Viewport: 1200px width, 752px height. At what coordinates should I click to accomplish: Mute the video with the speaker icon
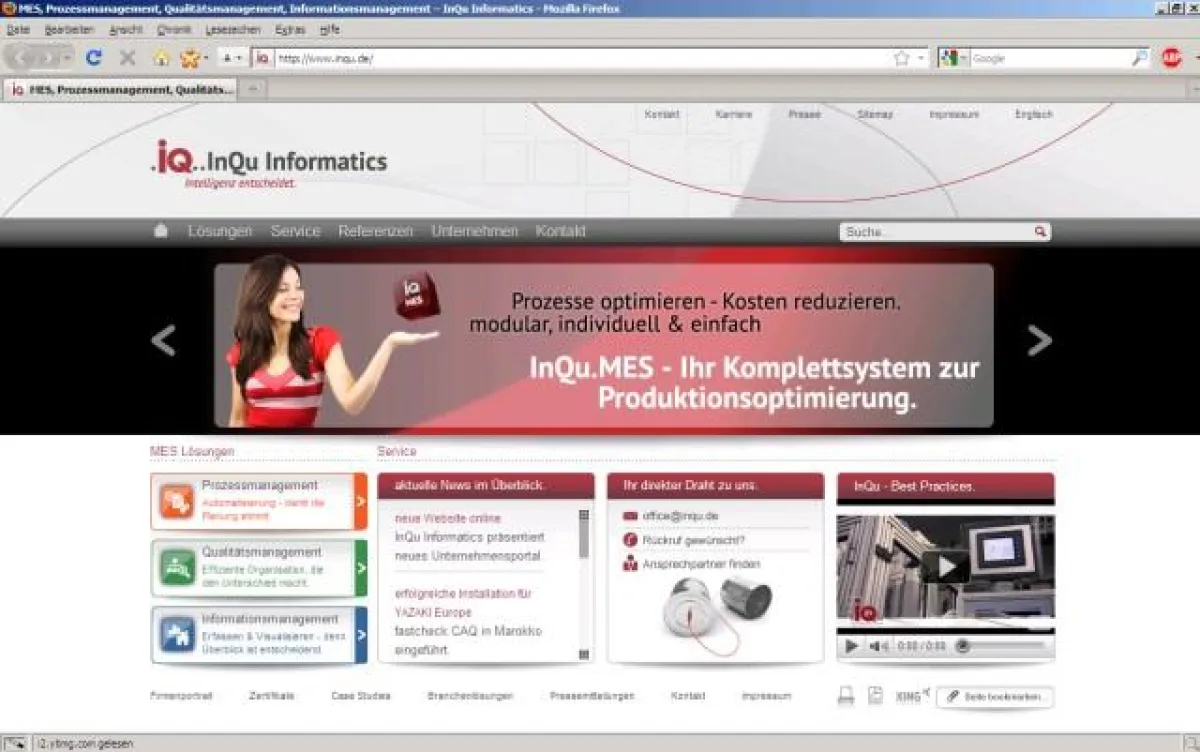click(x=878, y=646)
